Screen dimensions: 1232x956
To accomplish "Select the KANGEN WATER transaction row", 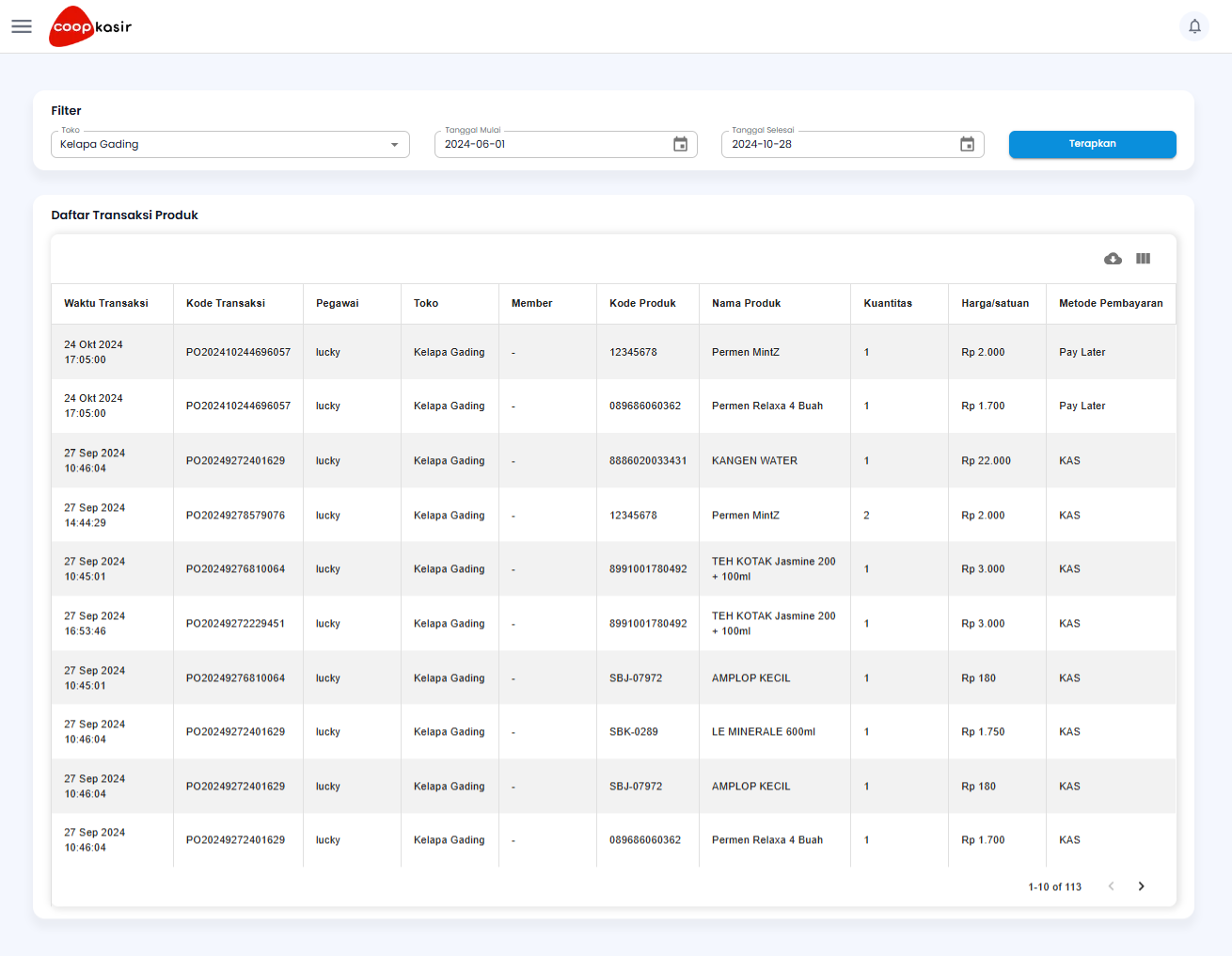I will pyautogui.click(x=754, y=461).
